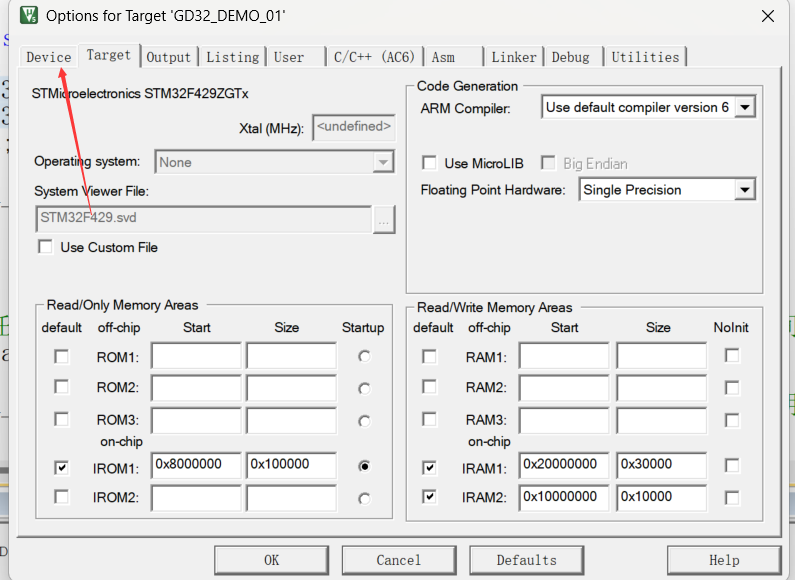Image resolution: width=795 pixels, height=580 pixels.
Task: Check the ROM1 default checkbox
Action: point(61,356)
